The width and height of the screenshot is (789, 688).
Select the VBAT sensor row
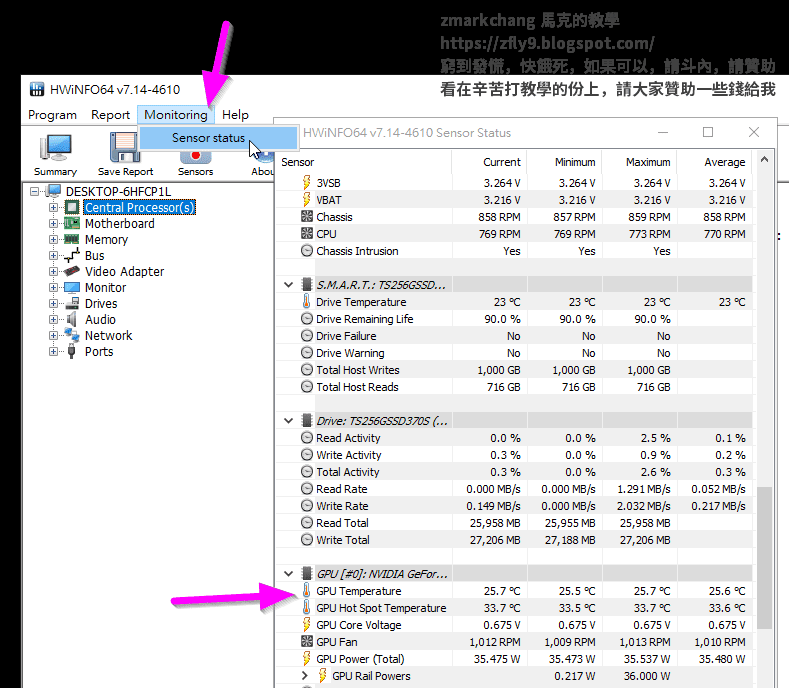[x=514, y=200]
